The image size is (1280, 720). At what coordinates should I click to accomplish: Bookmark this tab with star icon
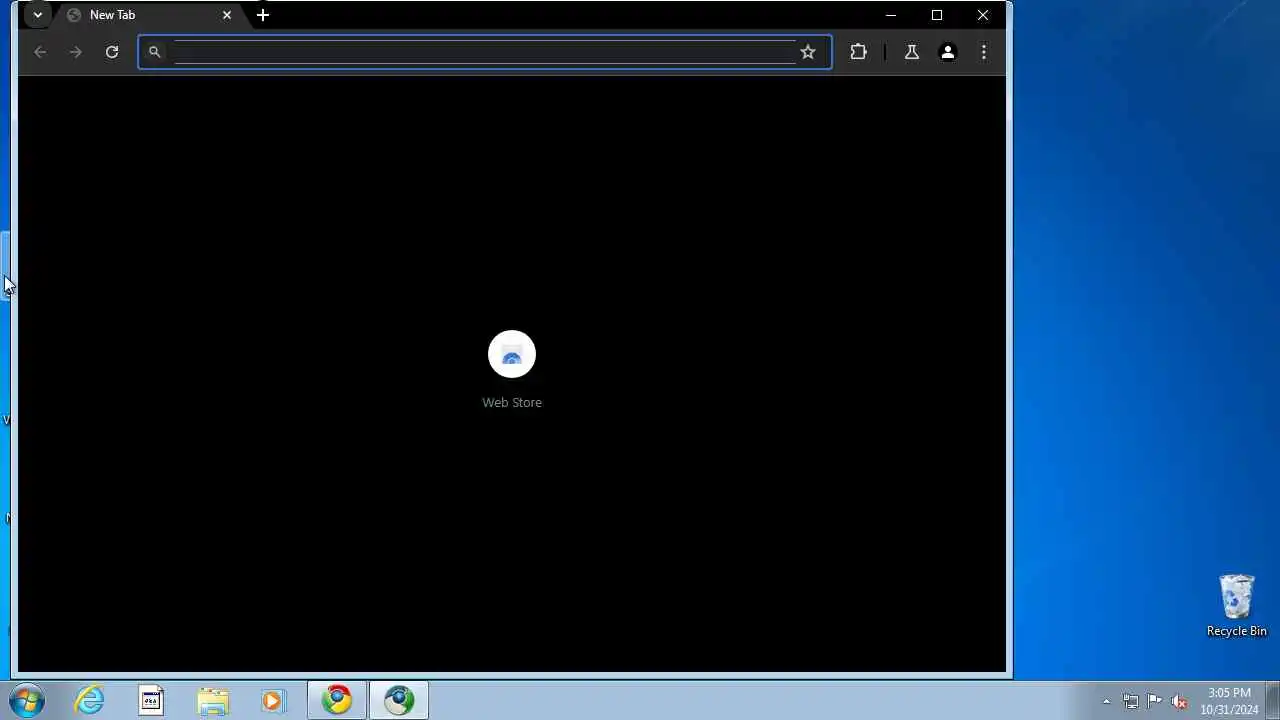pos(808,52)
